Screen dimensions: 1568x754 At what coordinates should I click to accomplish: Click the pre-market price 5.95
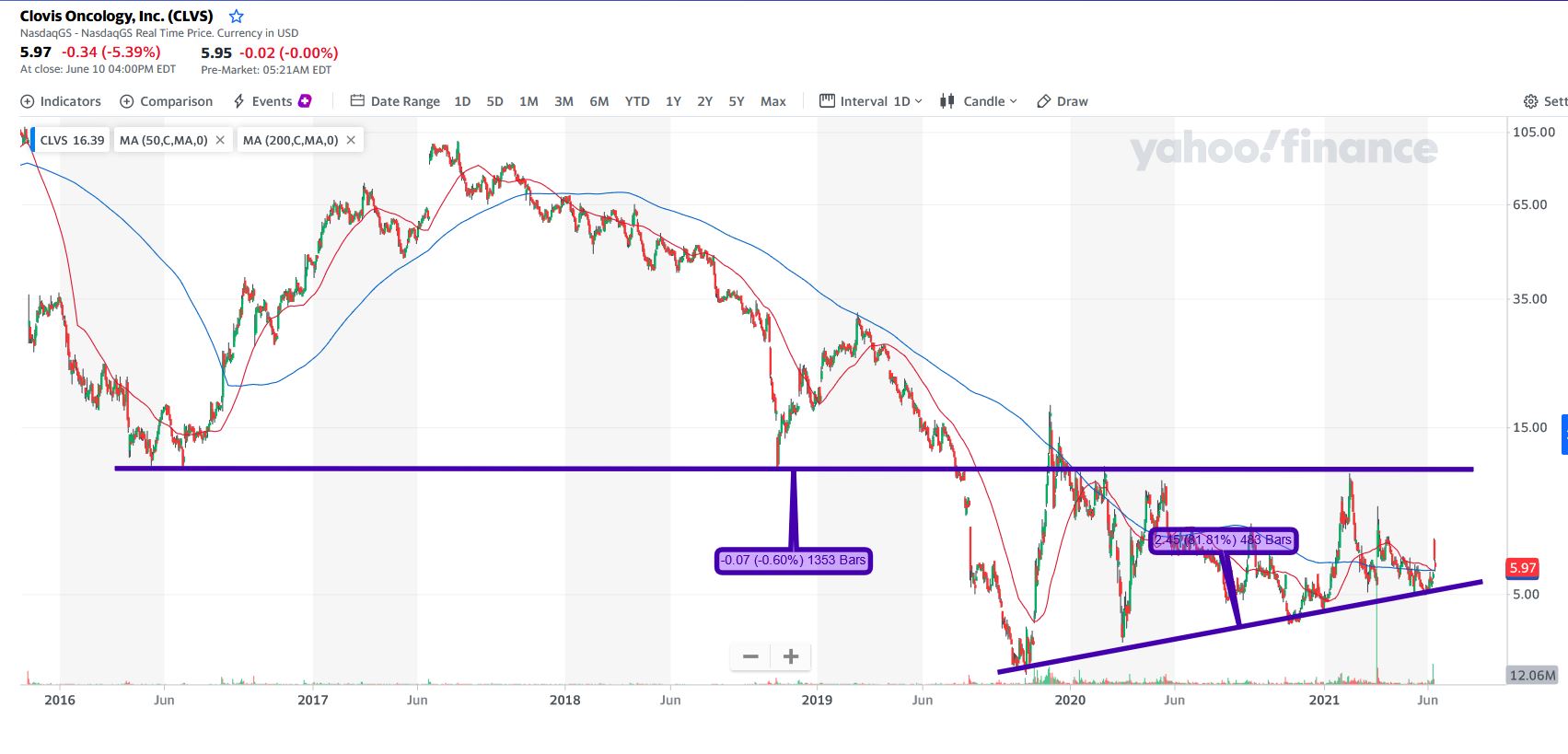pyautogui.click(x=216, y=53)
